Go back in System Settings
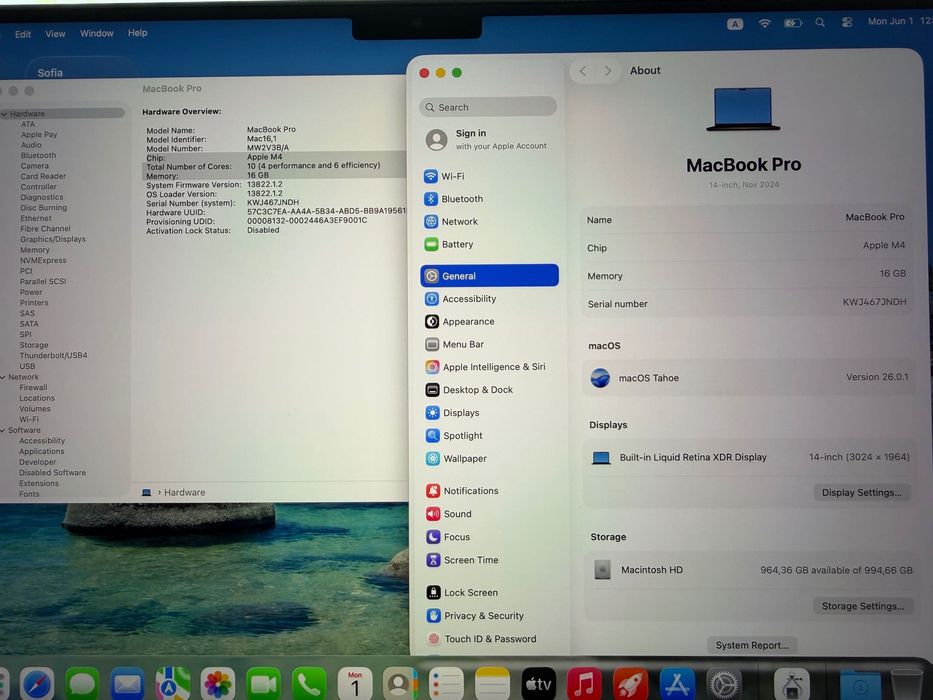This screenshot has height=700, width=933. [583, 71]
